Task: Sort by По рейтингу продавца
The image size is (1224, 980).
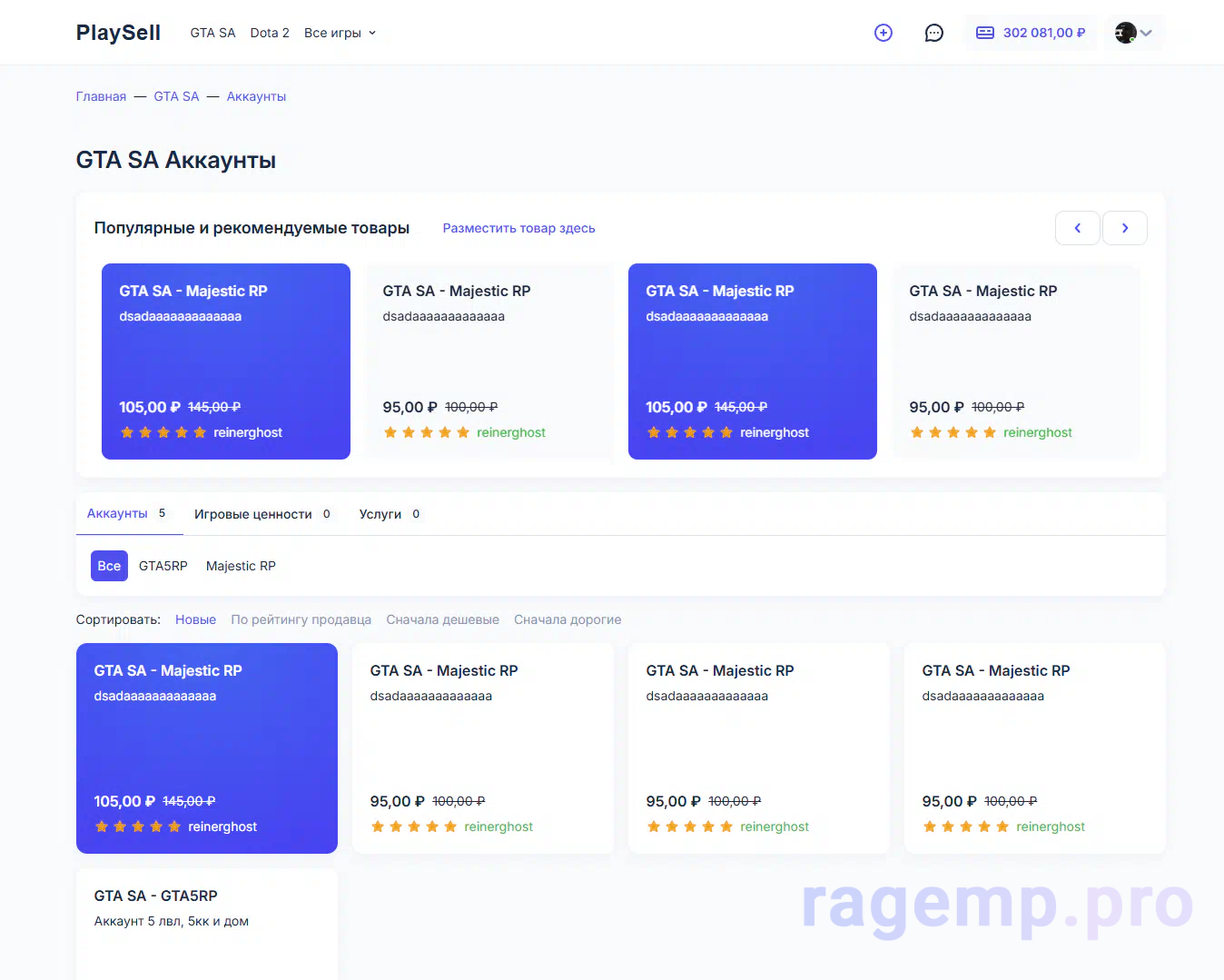Action: pyautogui.click(x=301, y=619)
